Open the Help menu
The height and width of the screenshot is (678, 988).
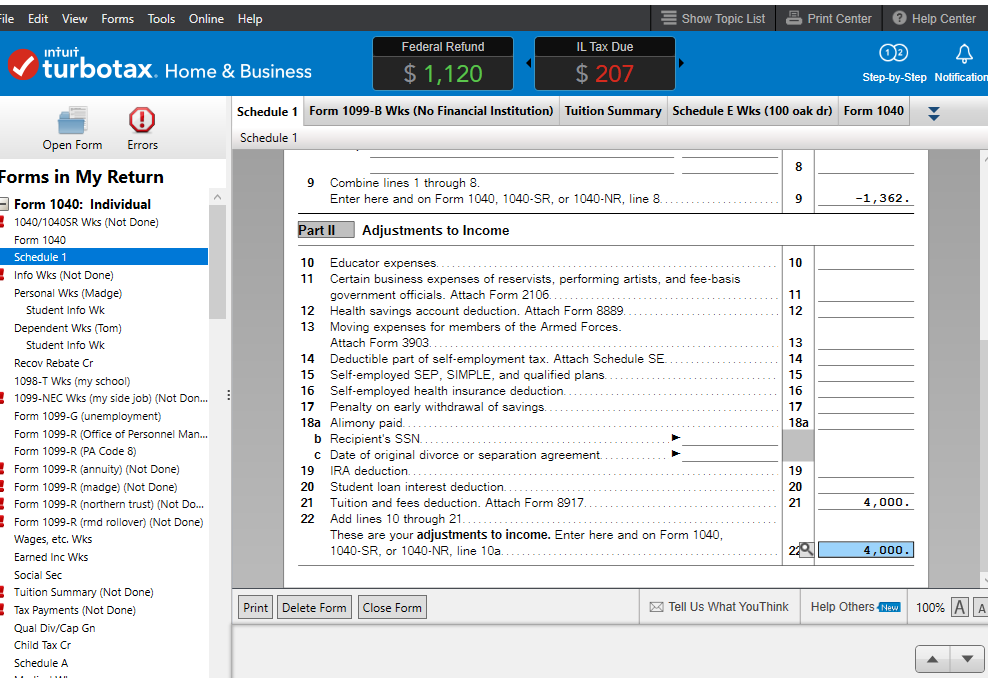click(x=250, y=19)
